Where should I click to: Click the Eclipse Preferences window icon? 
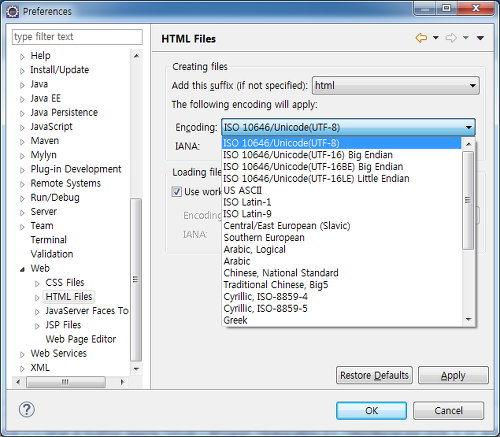[13, 12]
